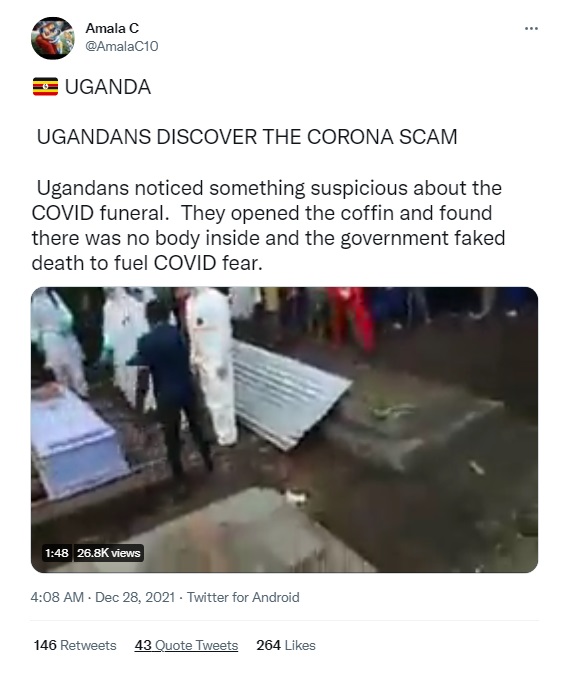Open Amala C's profile picture avatar
This screenshot has width=564, height=676.
pyautogui.click(x=53, y=38)
